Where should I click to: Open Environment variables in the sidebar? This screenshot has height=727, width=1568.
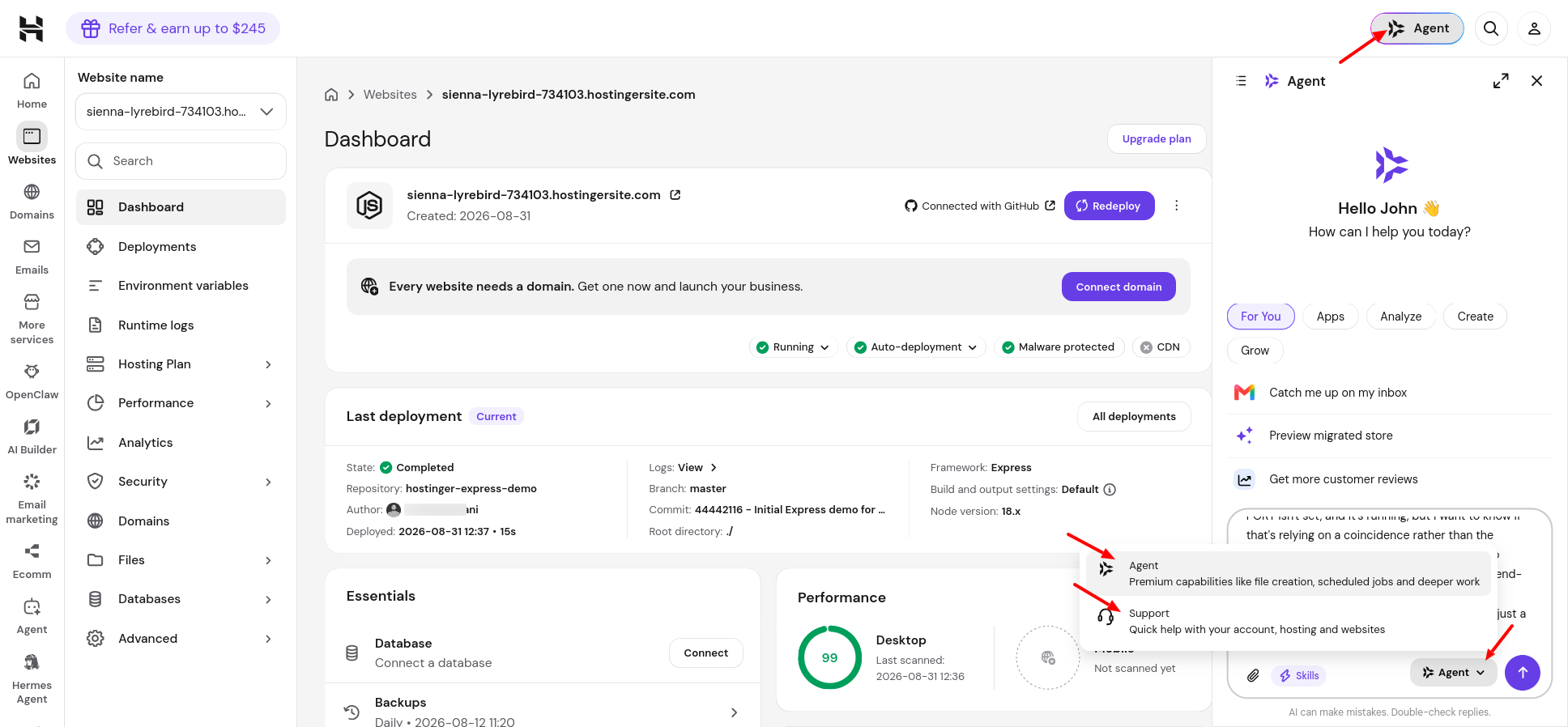[x=181, y=286]
